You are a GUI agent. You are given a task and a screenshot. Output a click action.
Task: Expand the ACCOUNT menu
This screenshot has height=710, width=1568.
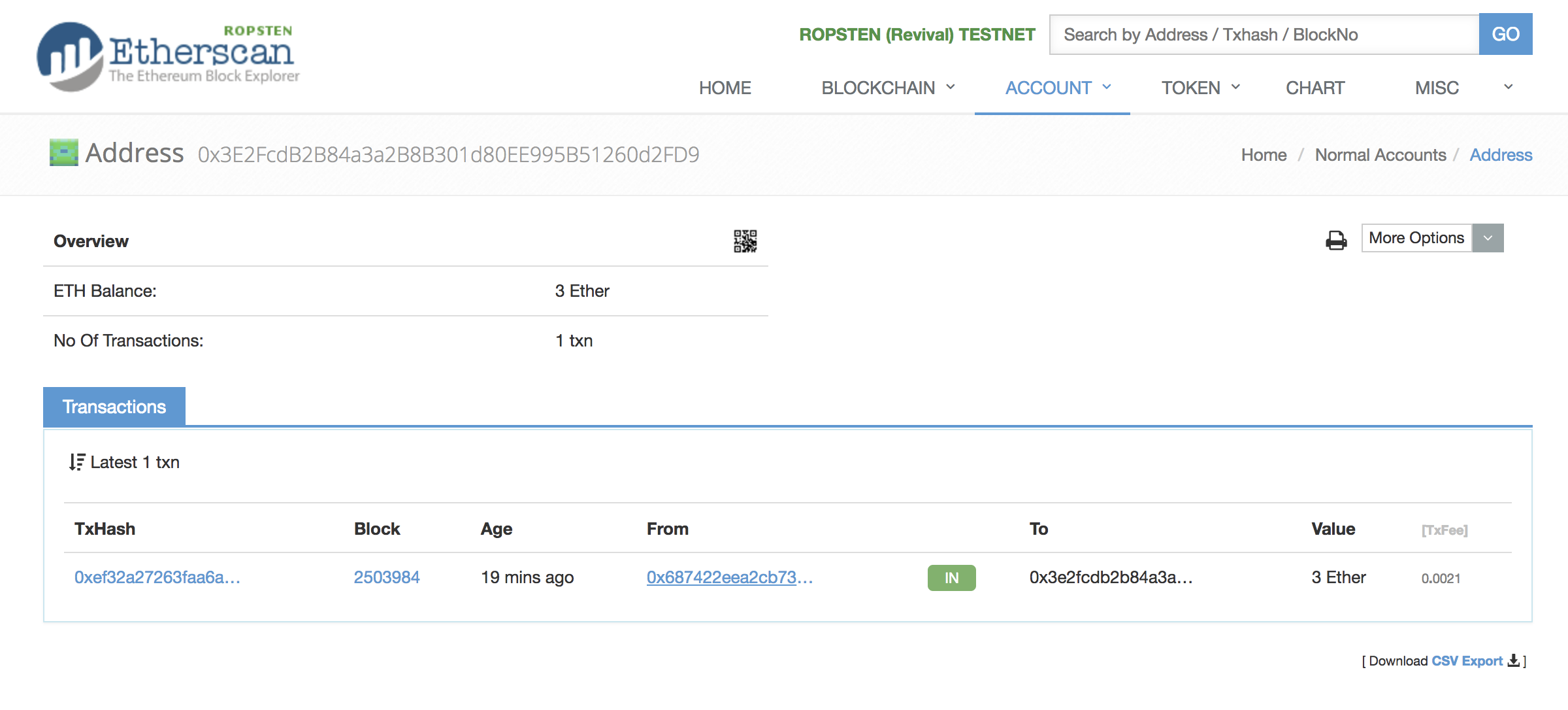coord(1058,88)
